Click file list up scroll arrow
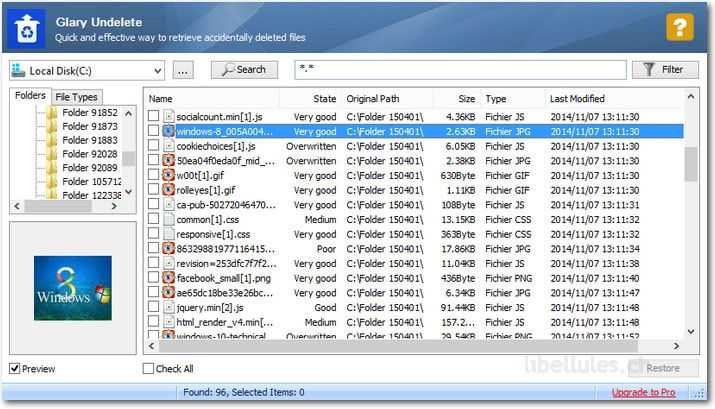715x409 pixels. click(x=691, y=97)
